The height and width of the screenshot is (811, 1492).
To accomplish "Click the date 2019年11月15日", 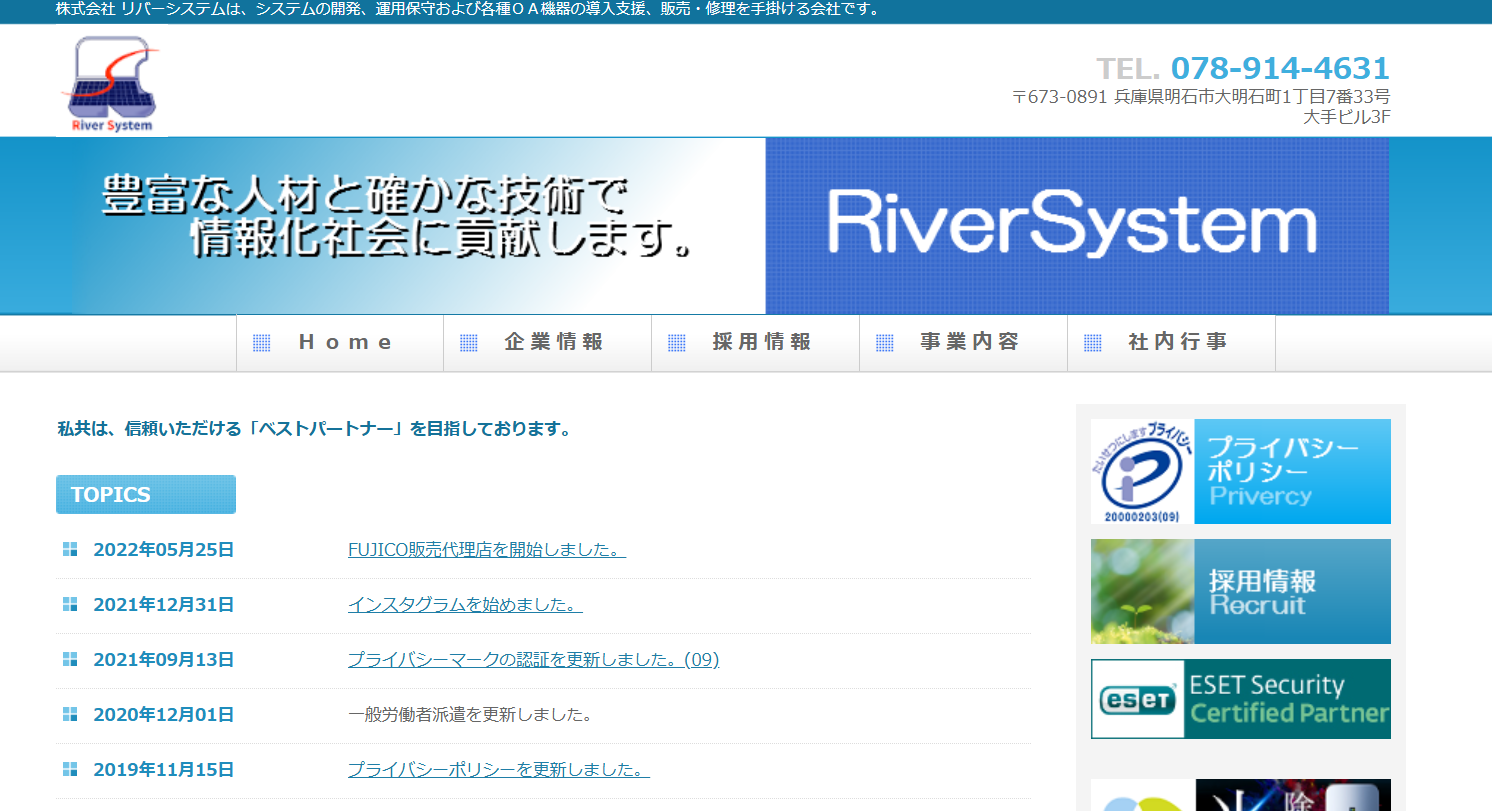I will [164, 769].
